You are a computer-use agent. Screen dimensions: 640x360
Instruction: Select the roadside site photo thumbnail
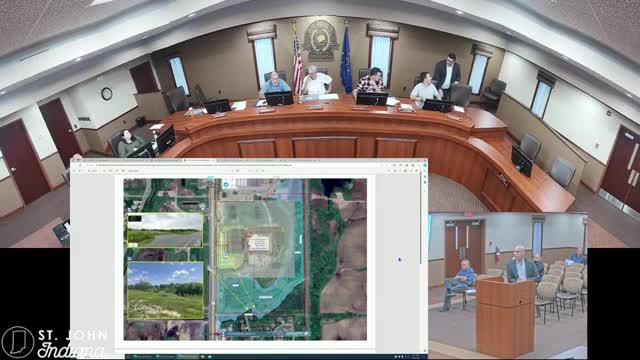coord(165,230)
